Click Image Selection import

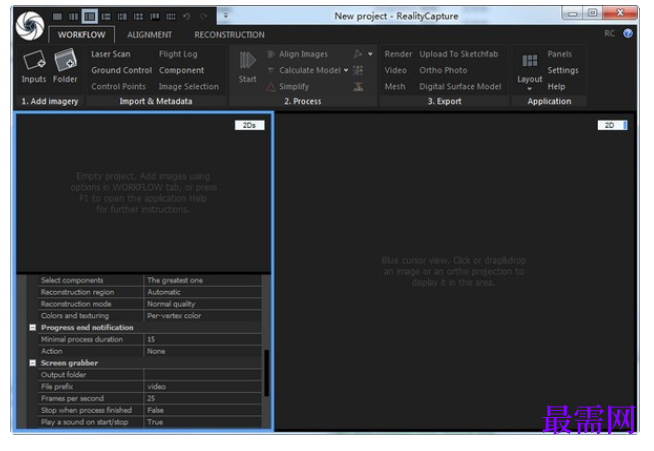pyautogui.click(x=189, y=86)
